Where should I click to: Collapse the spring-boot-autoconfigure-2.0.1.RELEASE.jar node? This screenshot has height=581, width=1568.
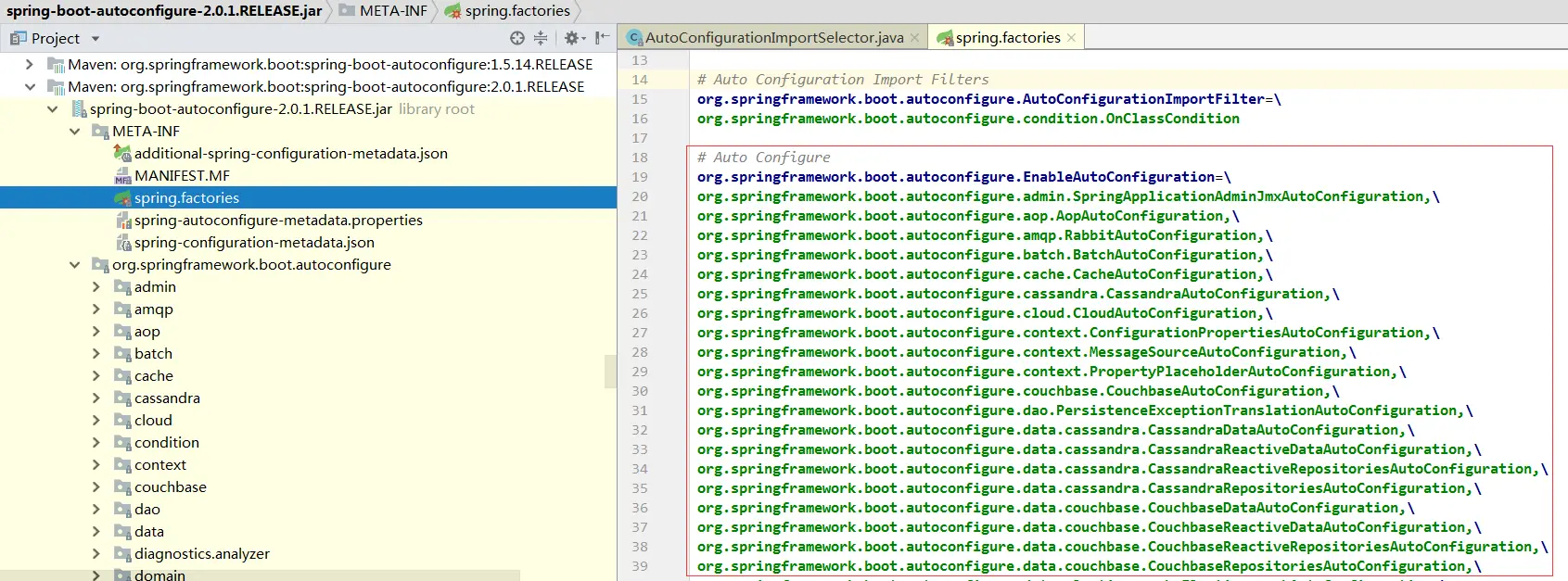point(52,108)
